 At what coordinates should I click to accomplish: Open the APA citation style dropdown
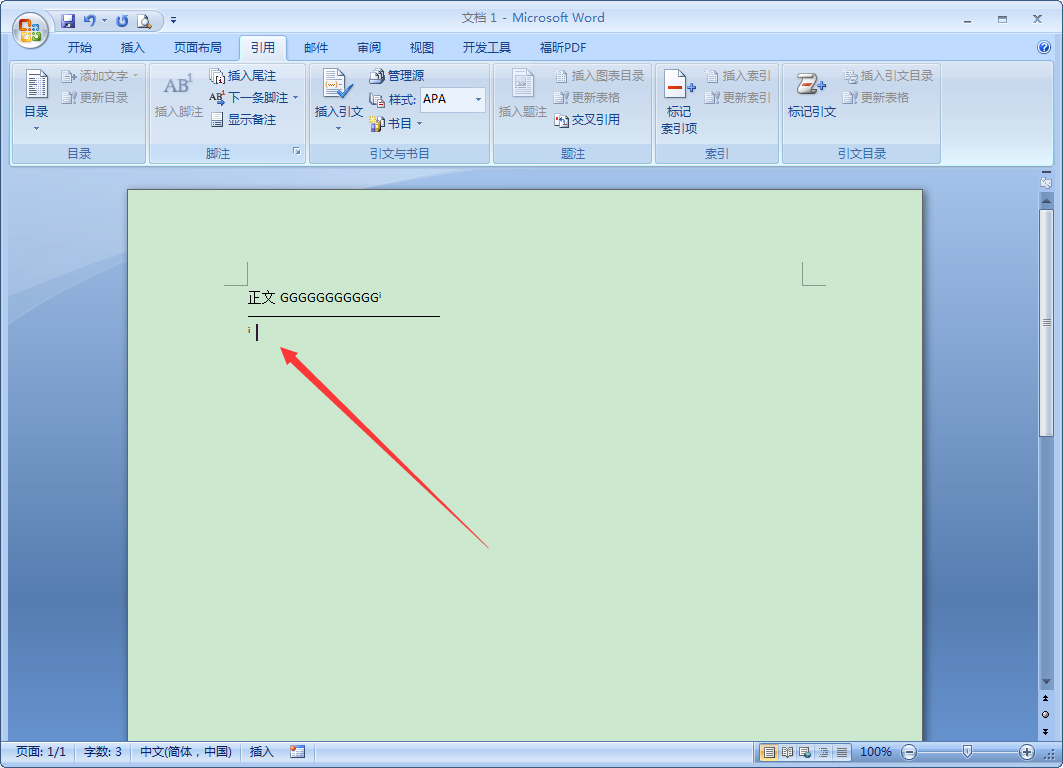(477, 97)
